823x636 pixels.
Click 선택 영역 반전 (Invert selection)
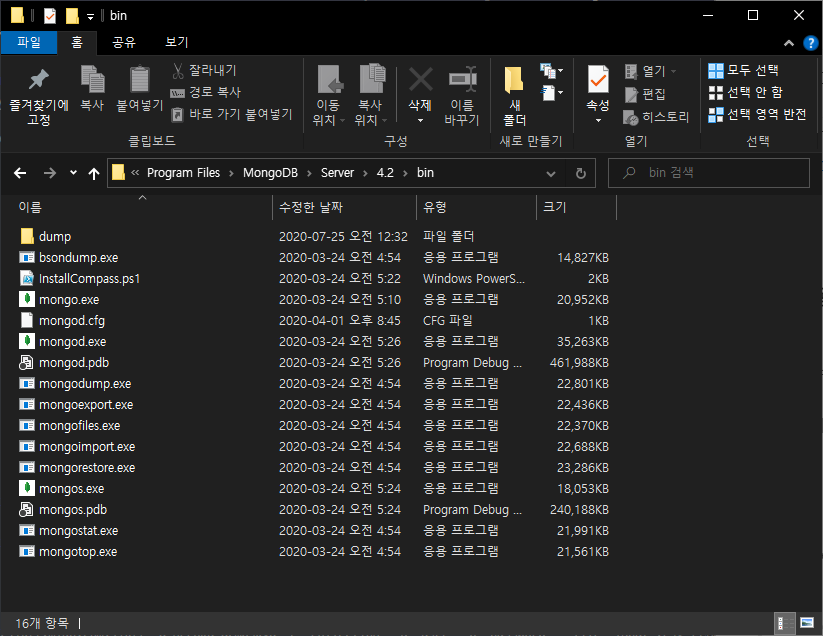pos(757,114)
